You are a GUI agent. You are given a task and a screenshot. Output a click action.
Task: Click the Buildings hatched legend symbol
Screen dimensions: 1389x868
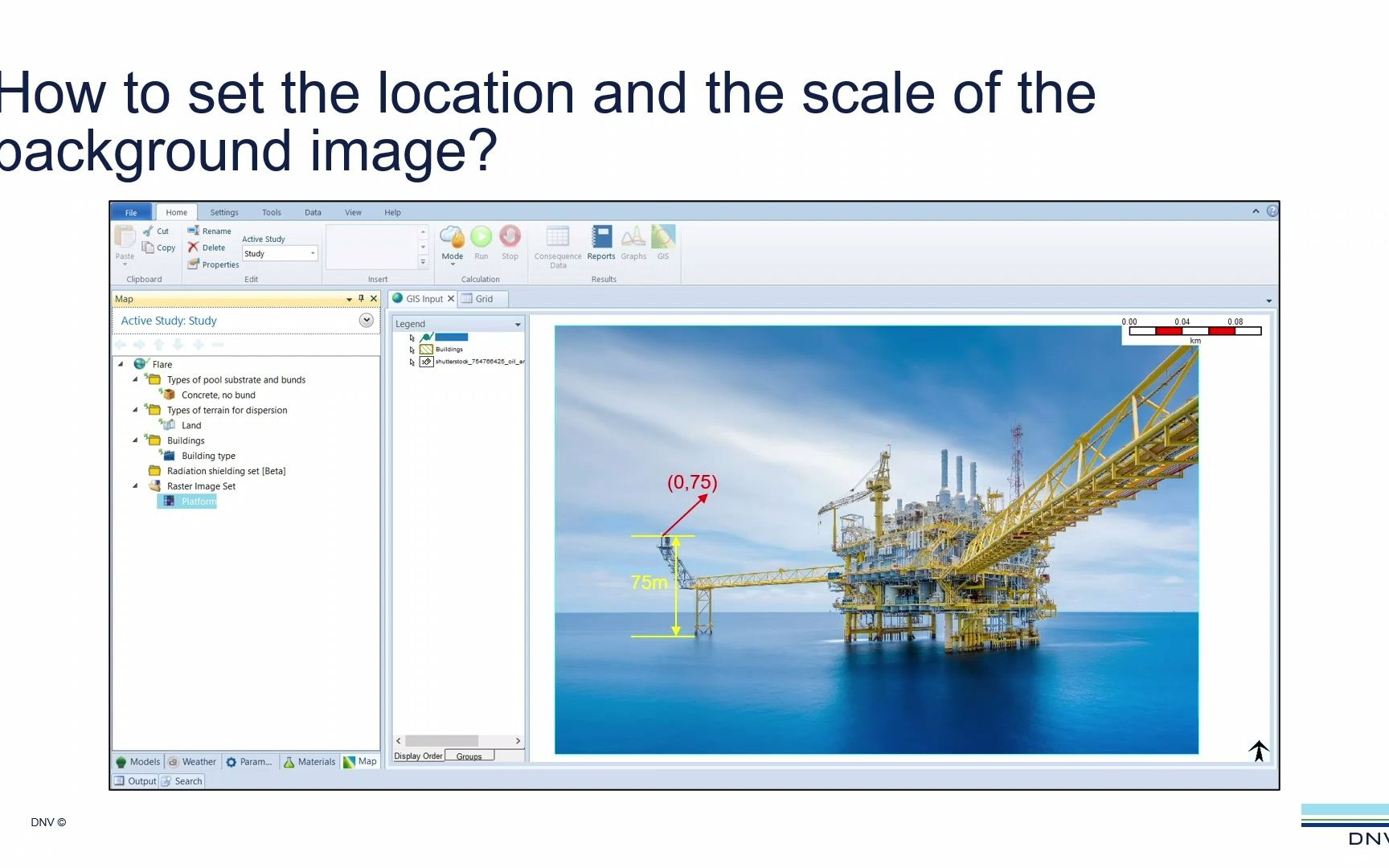(x=427, y=350)
